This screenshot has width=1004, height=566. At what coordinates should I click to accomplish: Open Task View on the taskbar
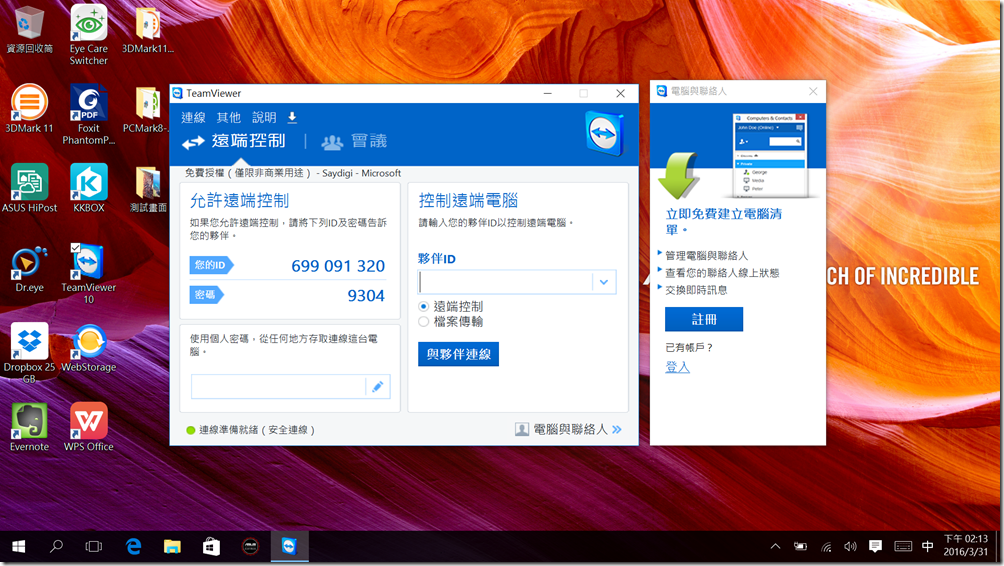[93, 546]
